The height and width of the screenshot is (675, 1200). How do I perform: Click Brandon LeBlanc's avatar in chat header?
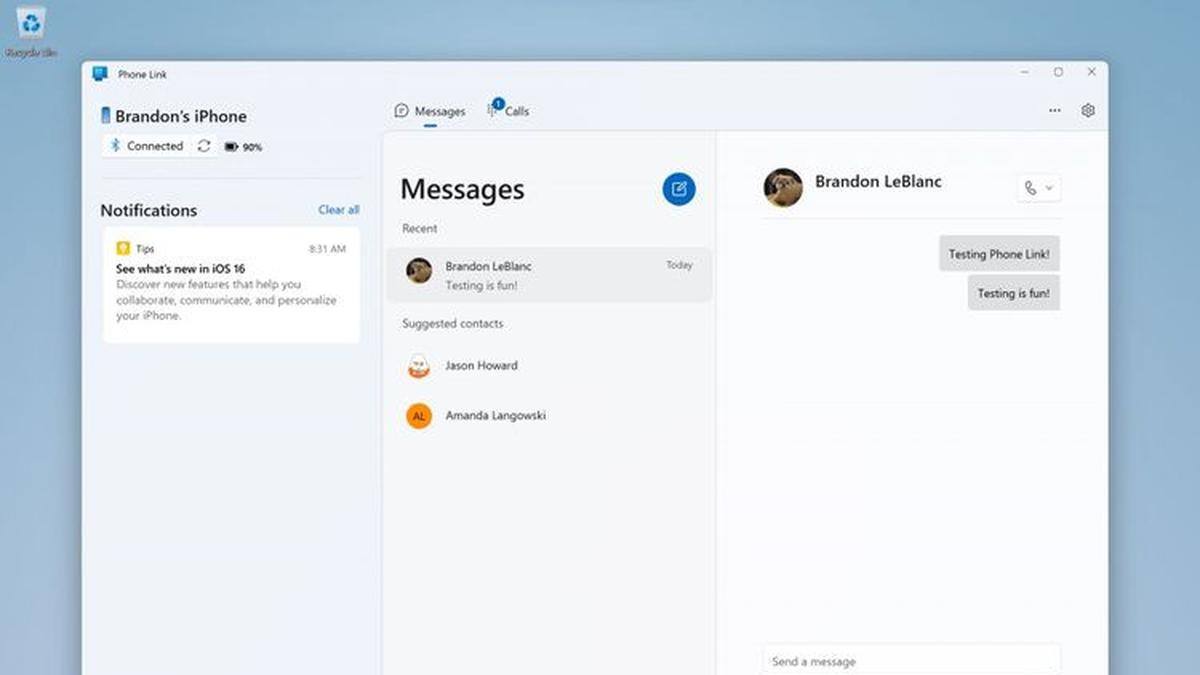click(x=783, y=187)
